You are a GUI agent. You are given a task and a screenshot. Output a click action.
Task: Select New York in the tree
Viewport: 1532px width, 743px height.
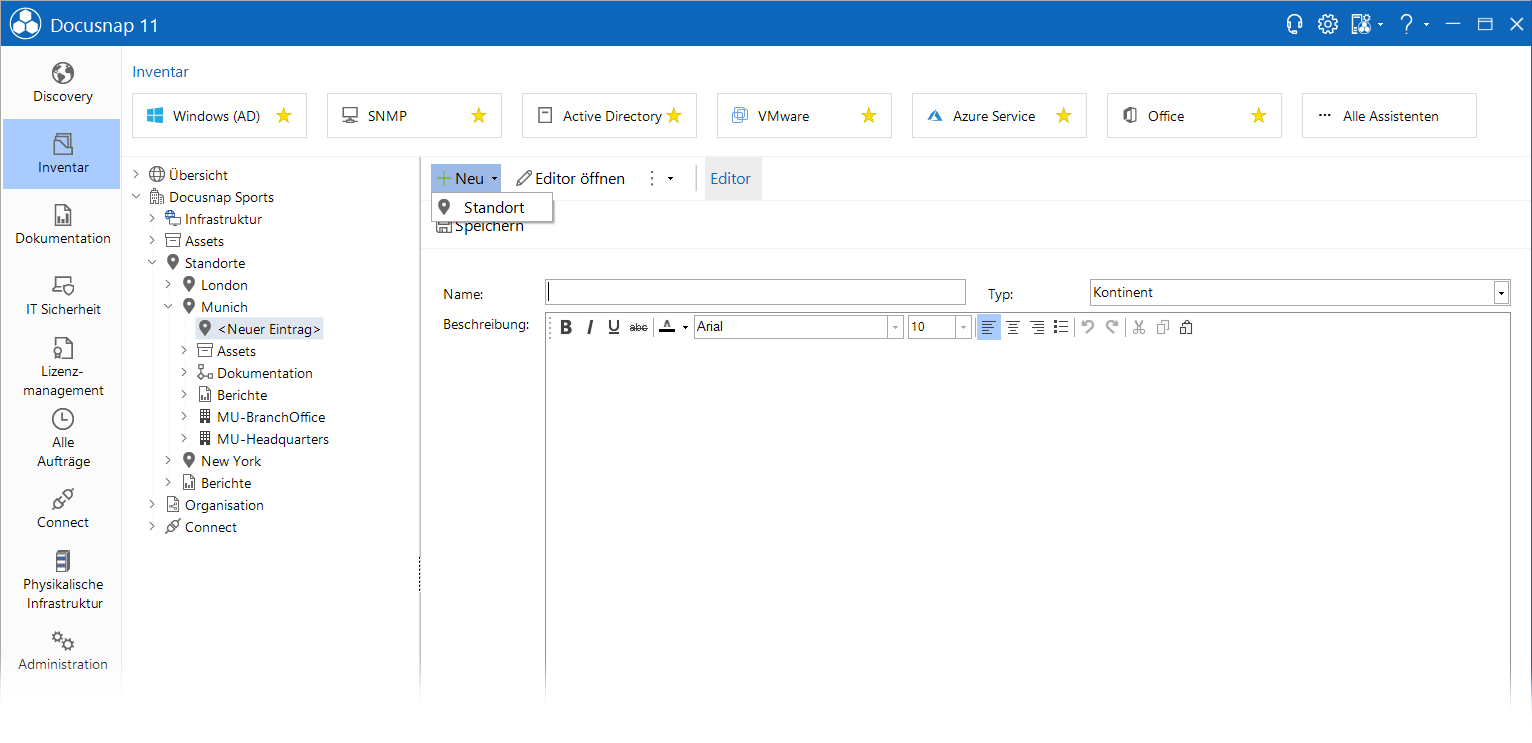point(231,461)
